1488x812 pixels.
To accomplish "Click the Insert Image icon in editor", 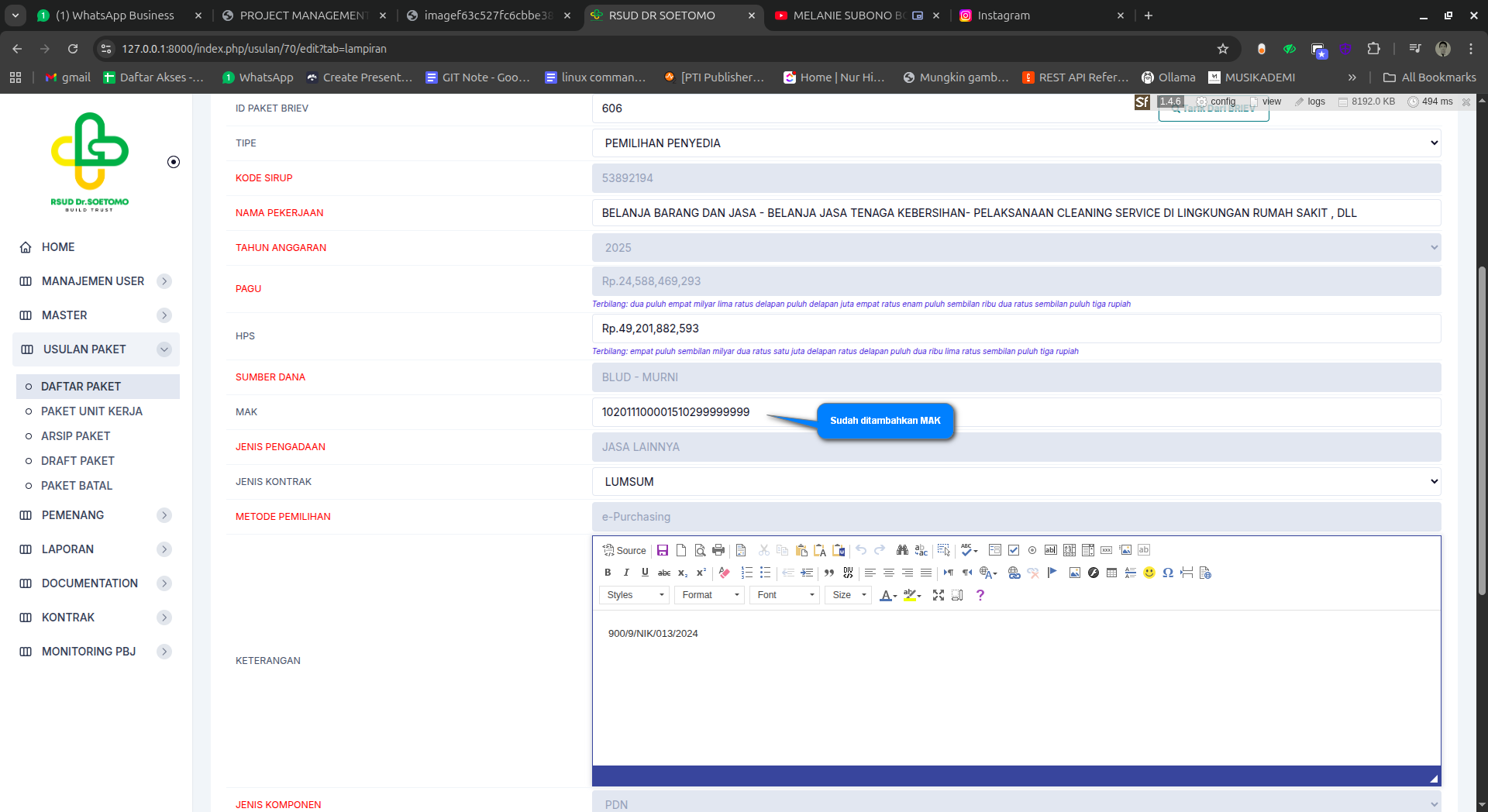I will [x=1075, y=573].
